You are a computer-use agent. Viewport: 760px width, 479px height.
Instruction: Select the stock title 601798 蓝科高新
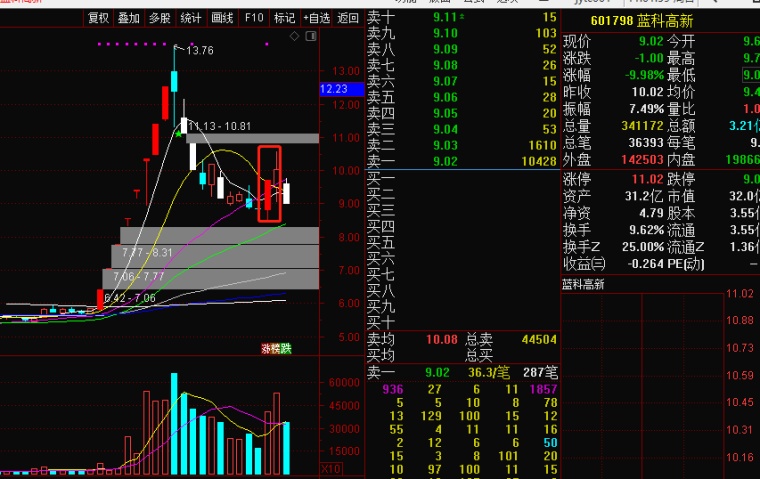642,21
